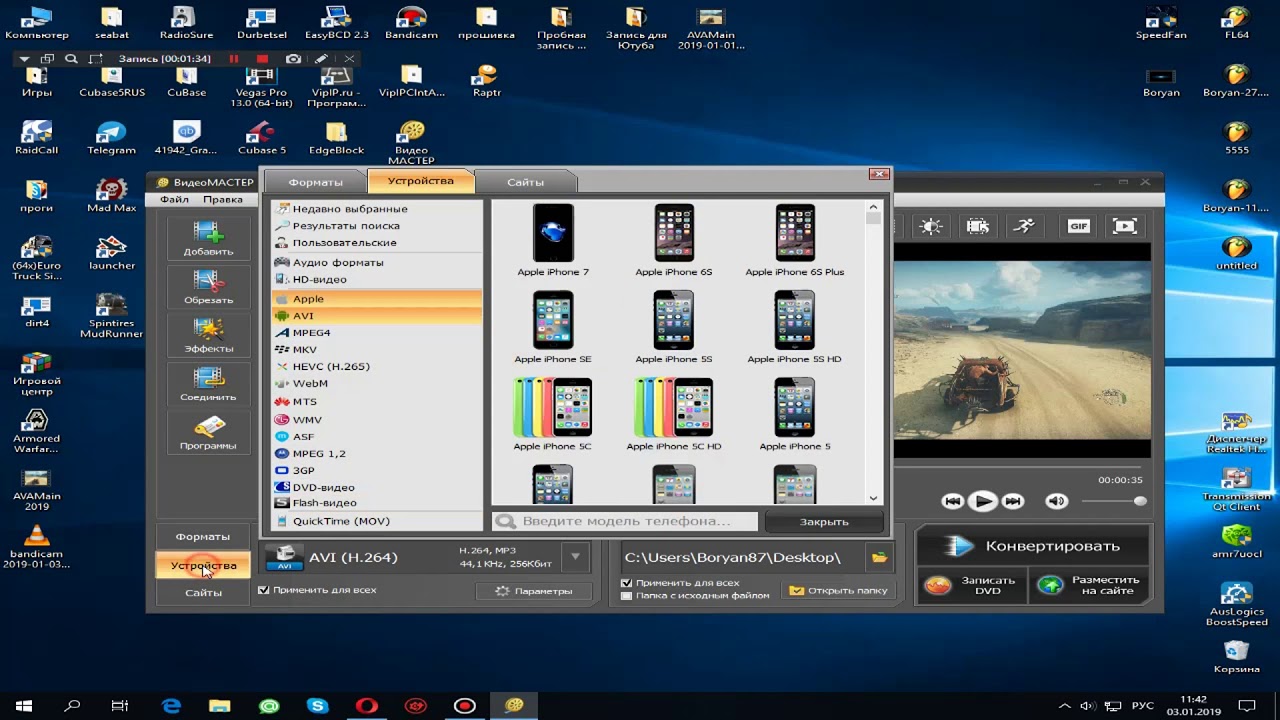Open the Правка menu
Viewport: 1280px width, 720px height.
[x=222, y=199]
